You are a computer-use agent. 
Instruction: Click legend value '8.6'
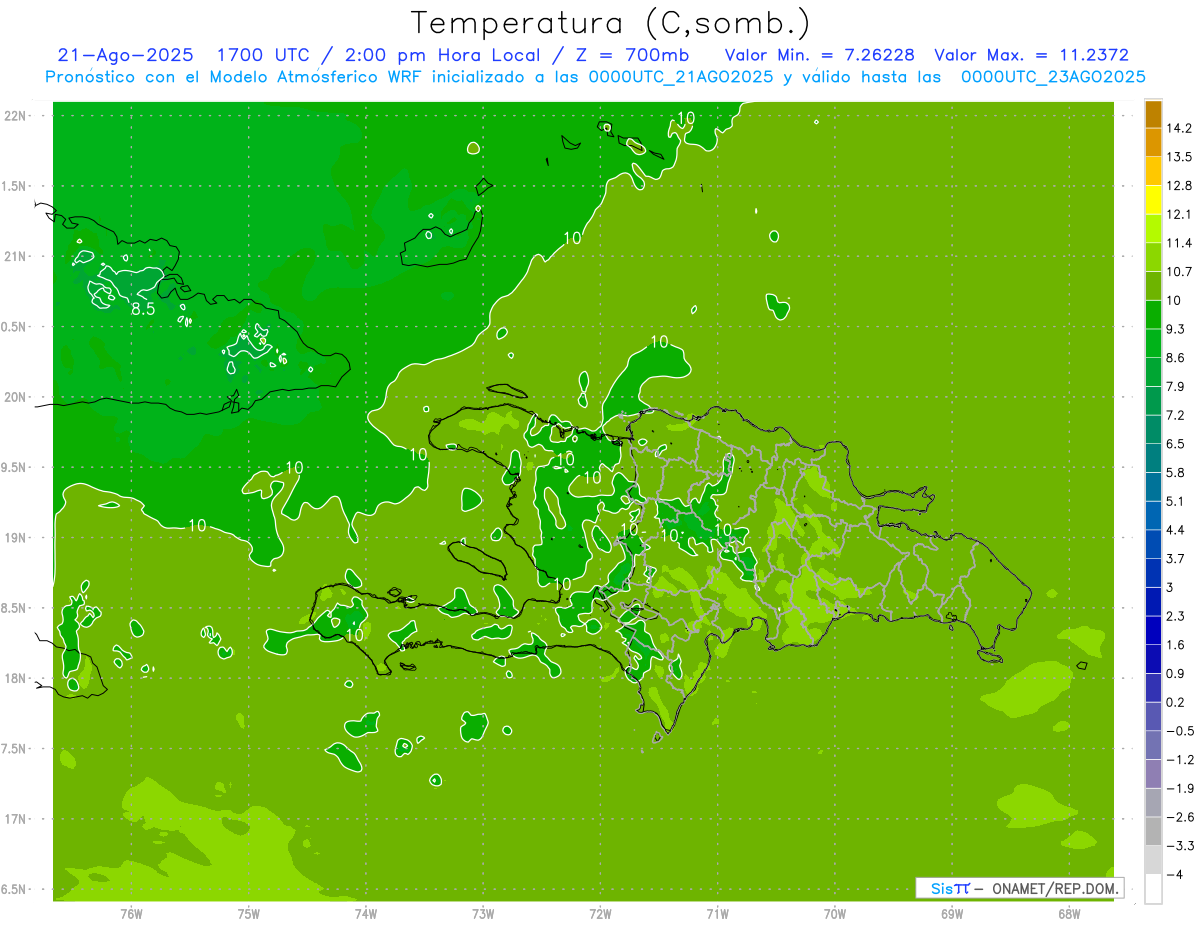(1175, 357)
